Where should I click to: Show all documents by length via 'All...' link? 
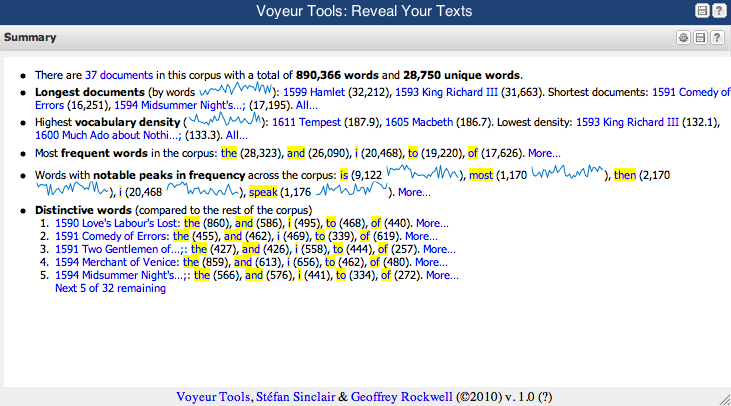306,105
